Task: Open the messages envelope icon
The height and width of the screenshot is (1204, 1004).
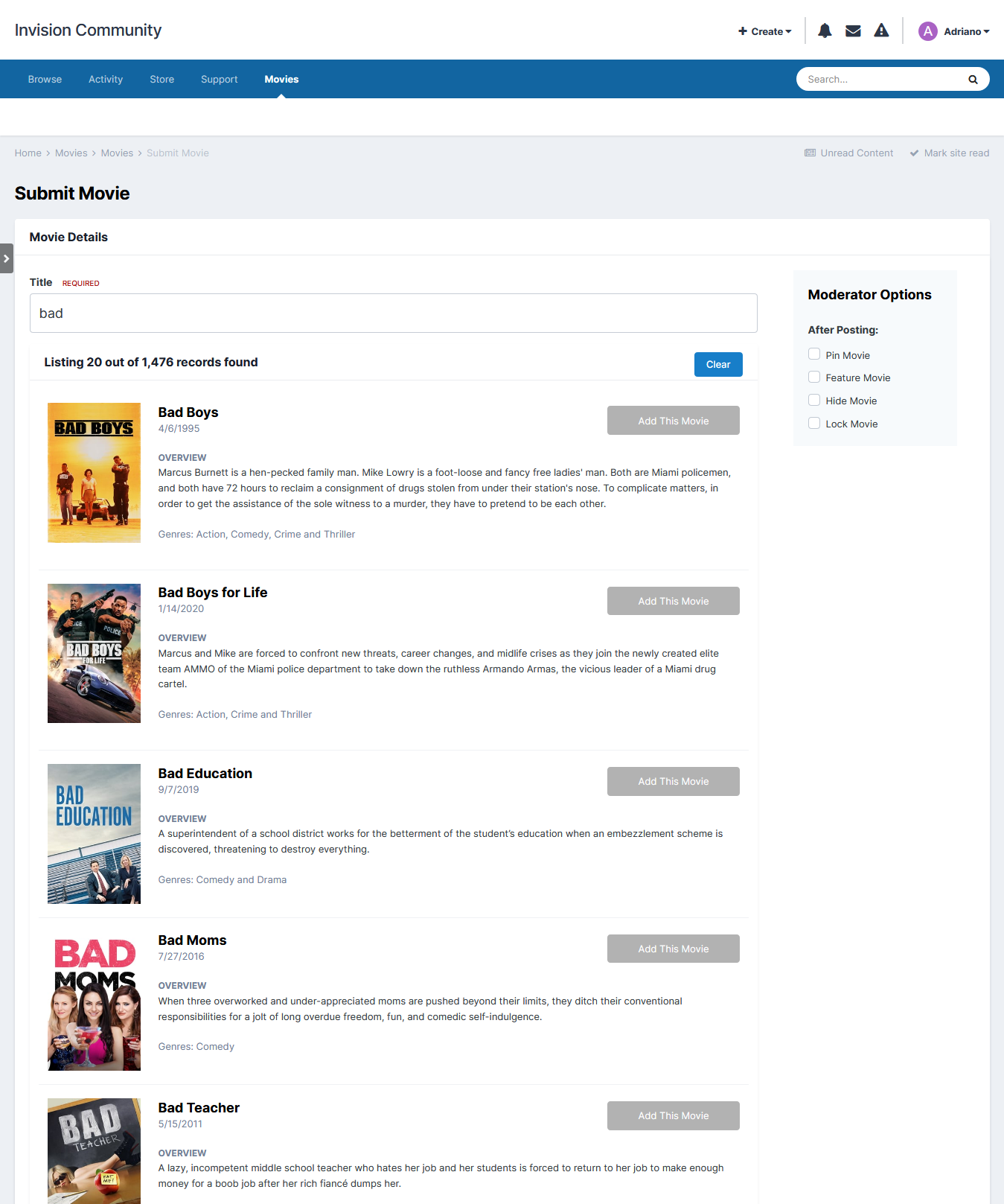Action: [853, 31]
